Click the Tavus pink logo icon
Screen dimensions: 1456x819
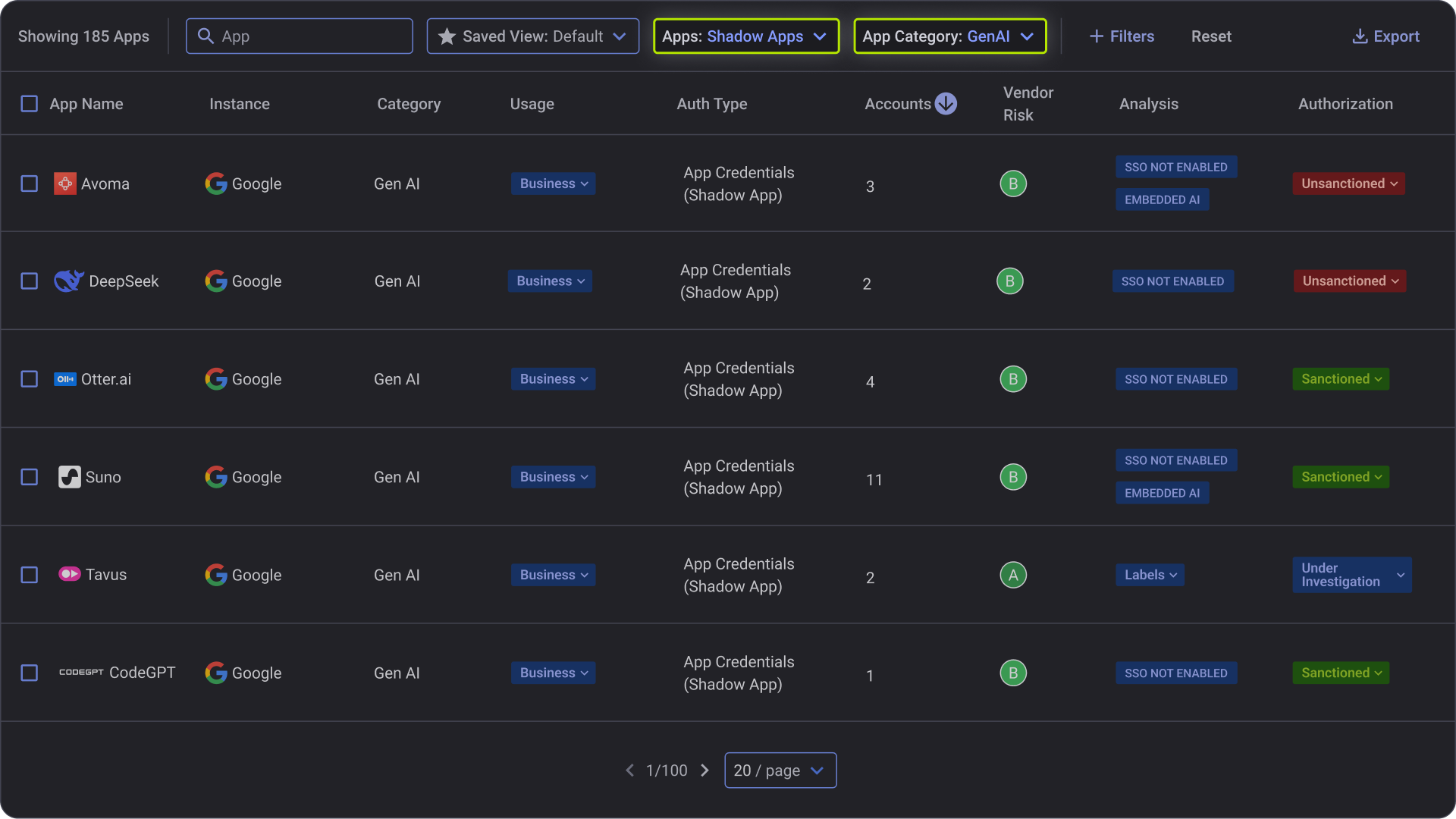pyautogui.click(x=70, y=575)
